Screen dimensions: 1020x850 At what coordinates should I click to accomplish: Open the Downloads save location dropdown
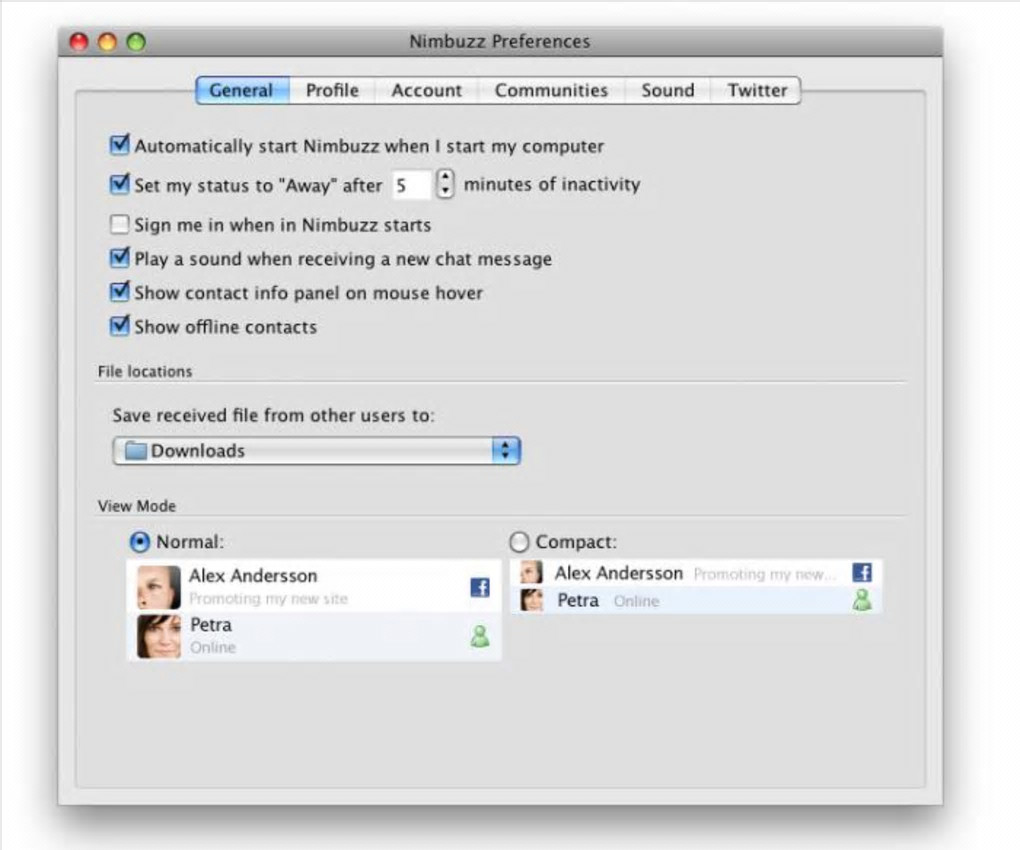[317, 451]
